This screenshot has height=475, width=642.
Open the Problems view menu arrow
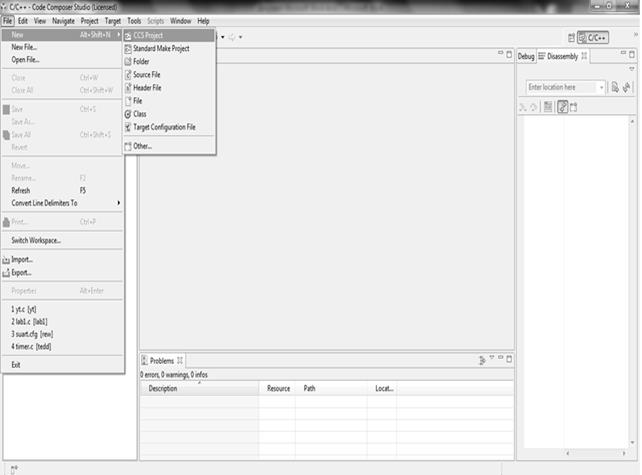click(x=492, y=358)
